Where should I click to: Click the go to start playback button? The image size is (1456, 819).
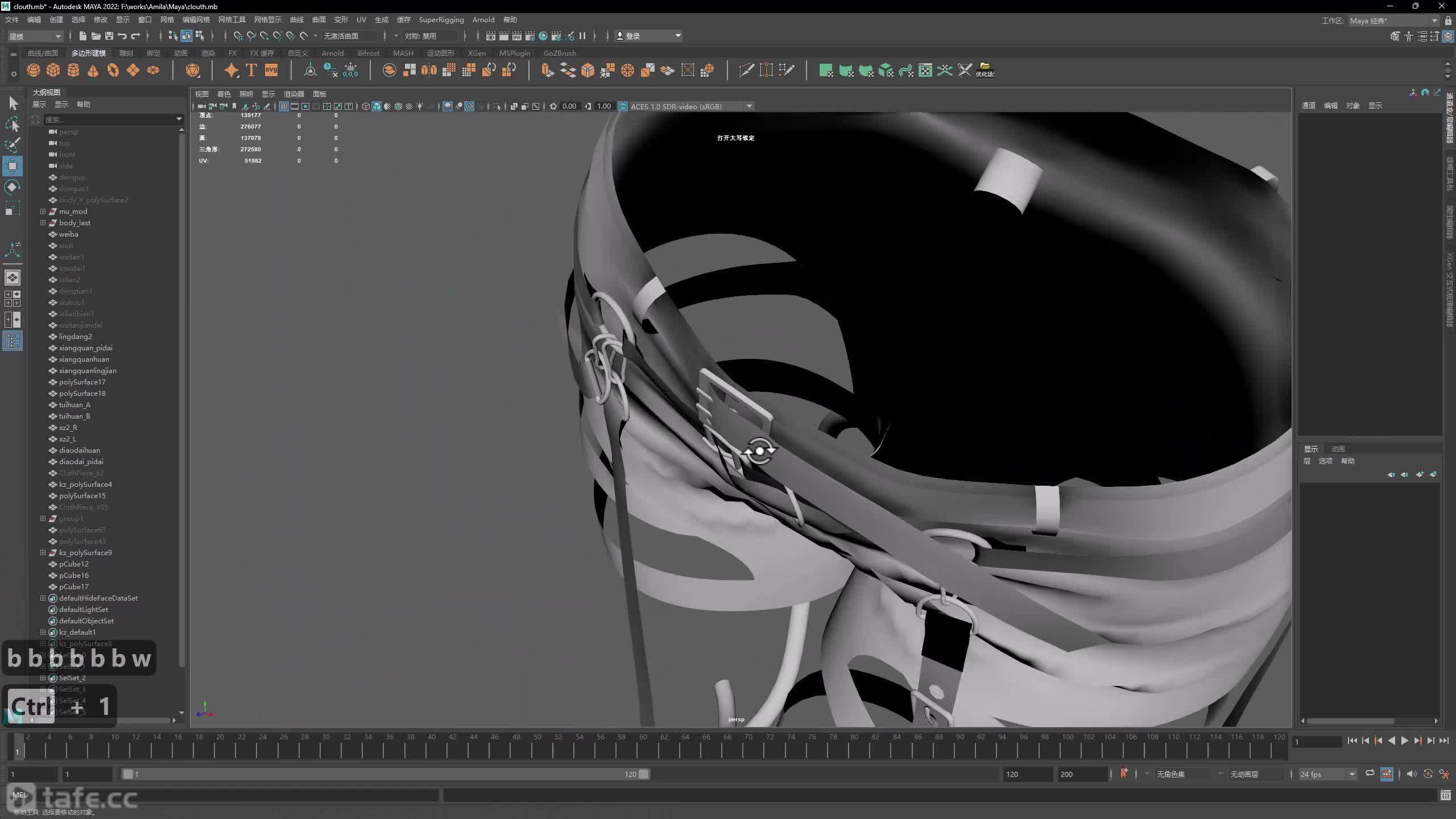pos(1352,741)
